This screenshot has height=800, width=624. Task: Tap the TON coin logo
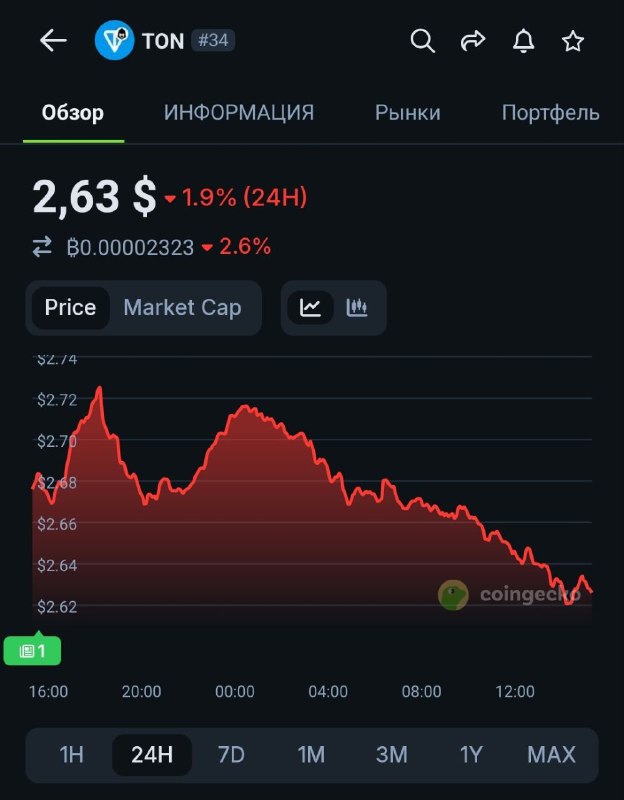tap(114, 41)
